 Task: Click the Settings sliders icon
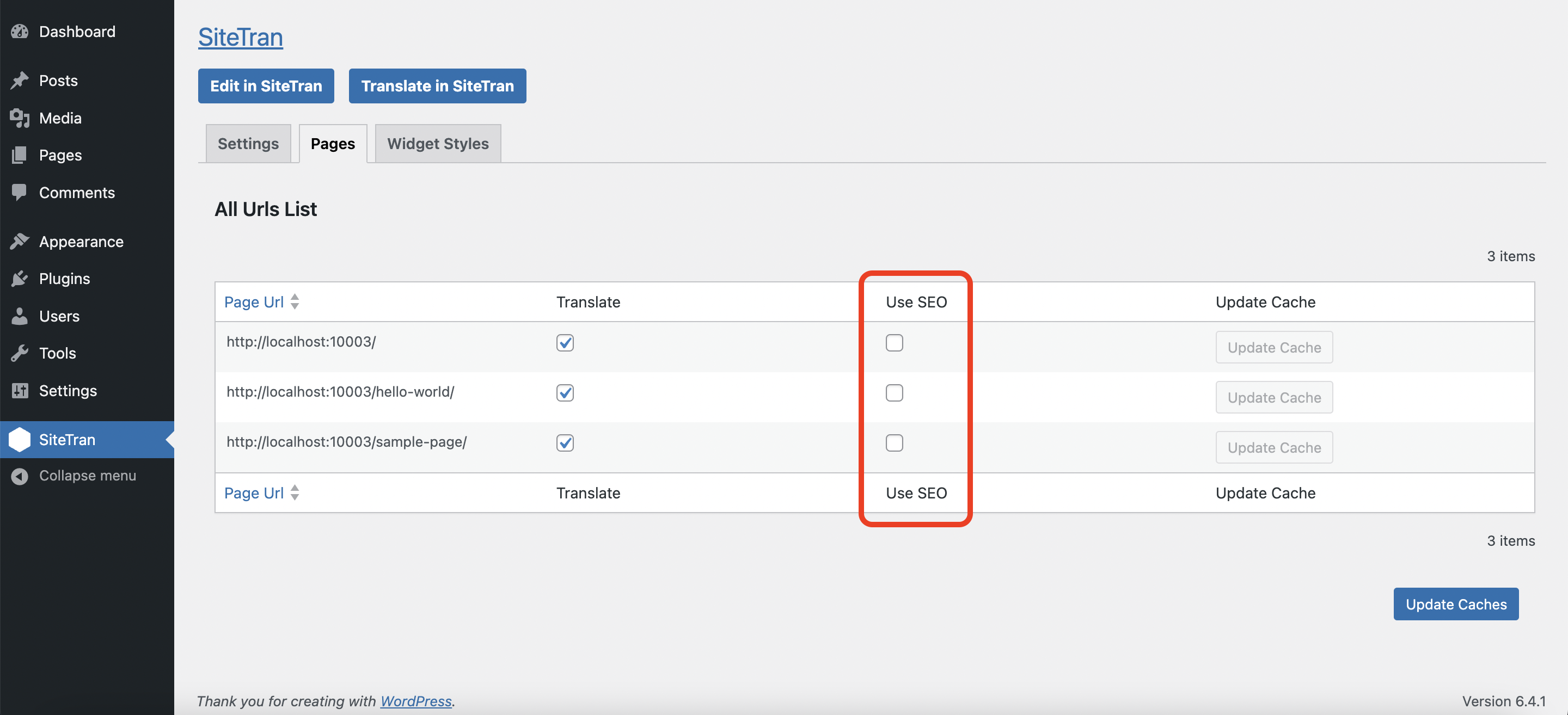(x=20, y=390)
